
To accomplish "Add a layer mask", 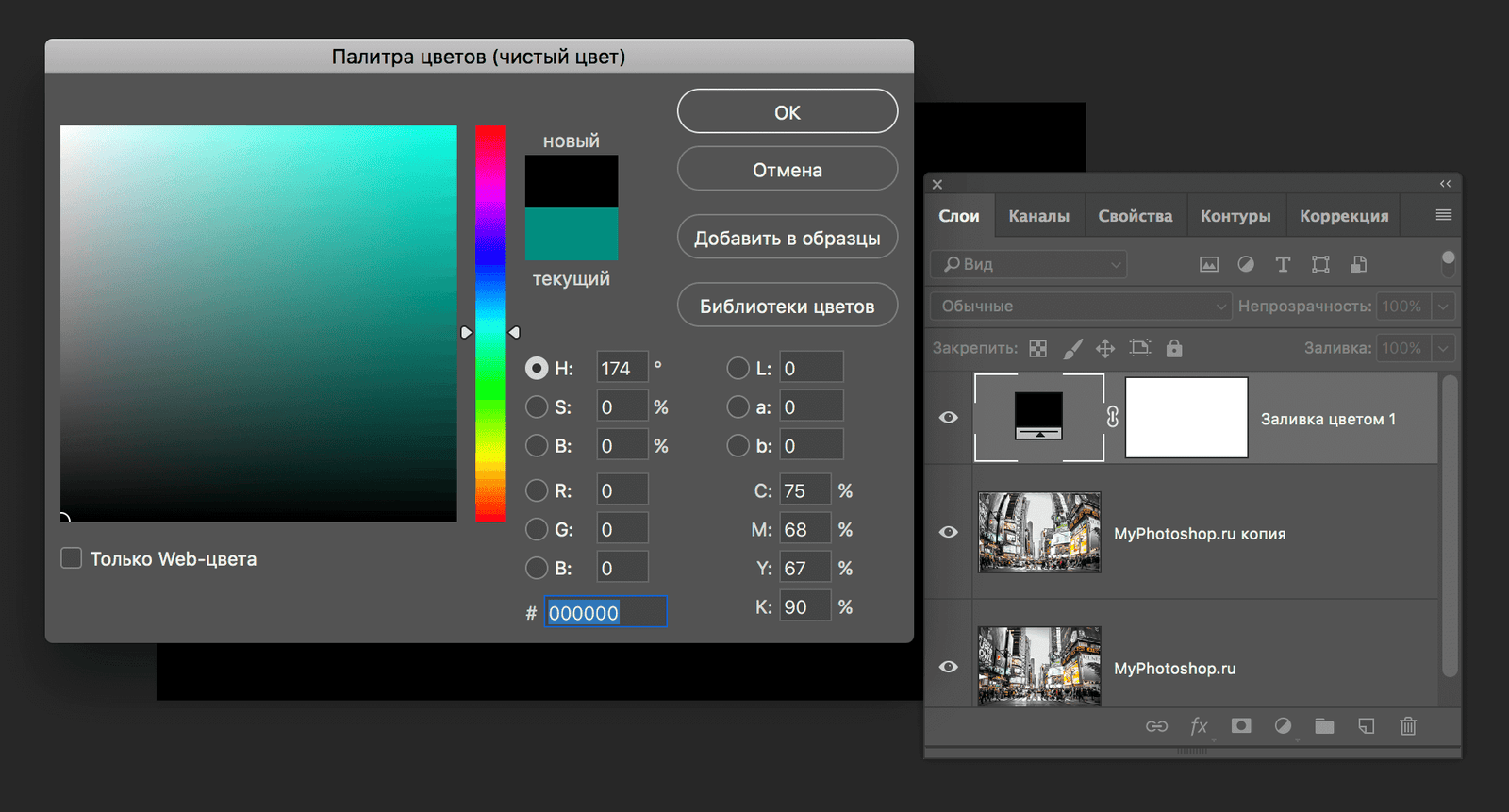I will (x=1241, y=726).
